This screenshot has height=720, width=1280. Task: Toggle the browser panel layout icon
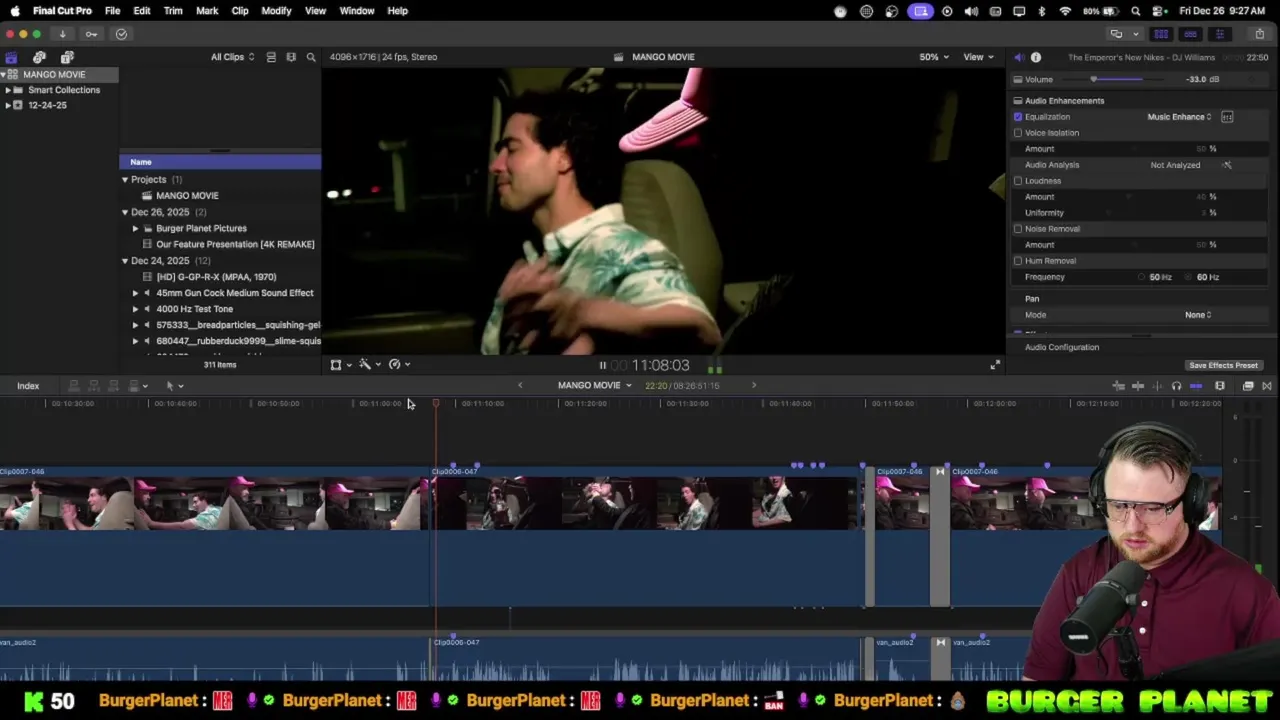coord(1161,34)
